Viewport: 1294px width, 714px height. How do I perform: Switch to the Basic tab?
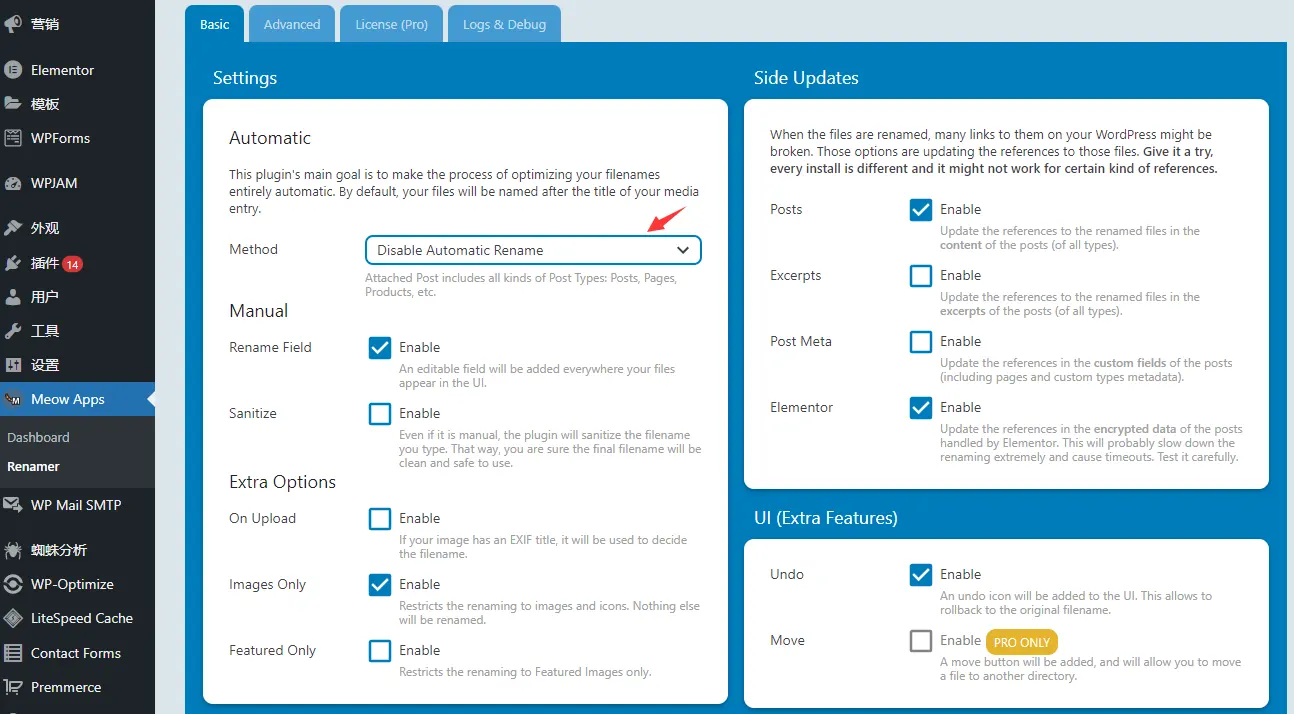(x=215, y=24)
